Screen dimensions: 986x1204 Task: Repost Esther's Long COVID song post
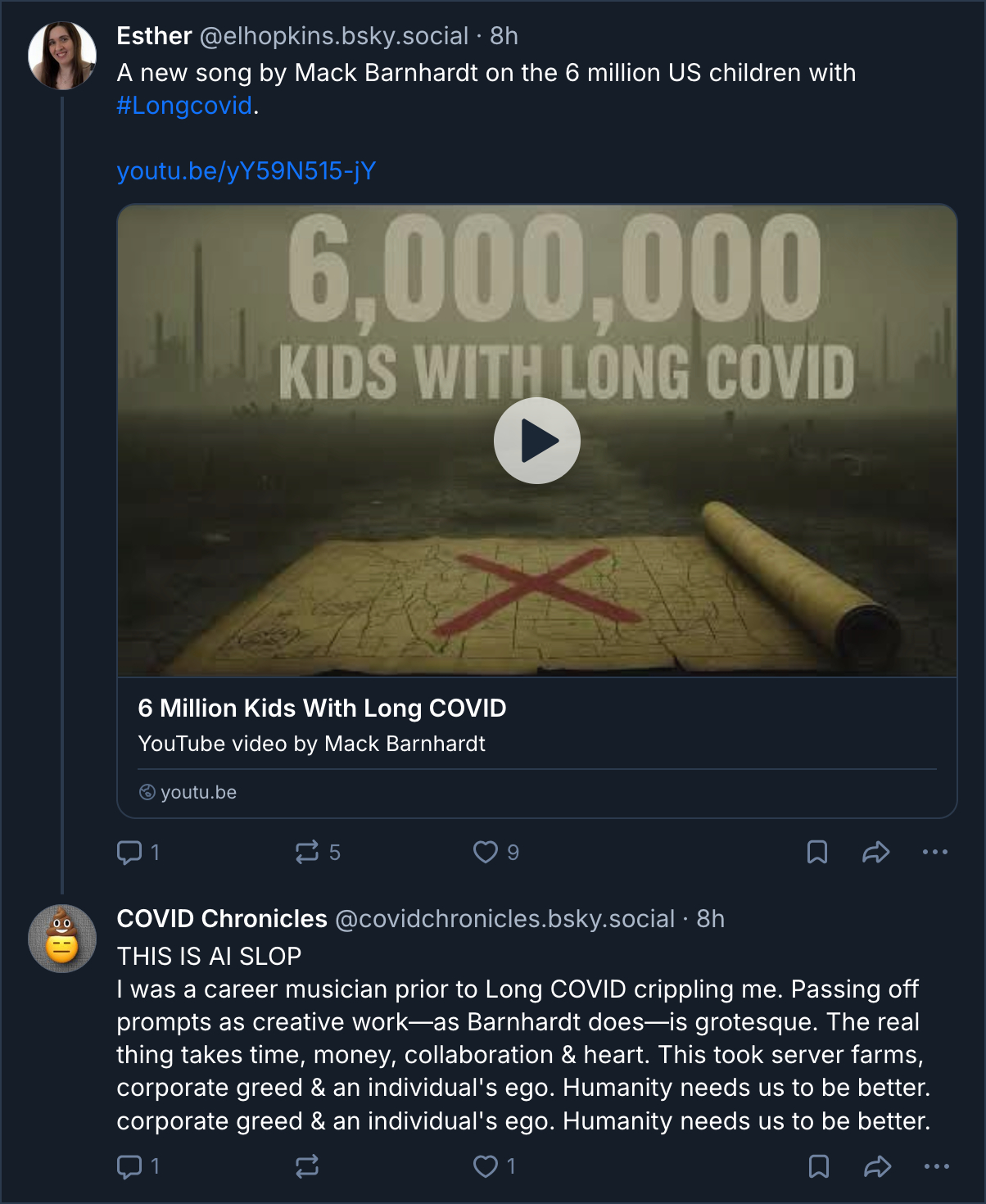point(307,853)
